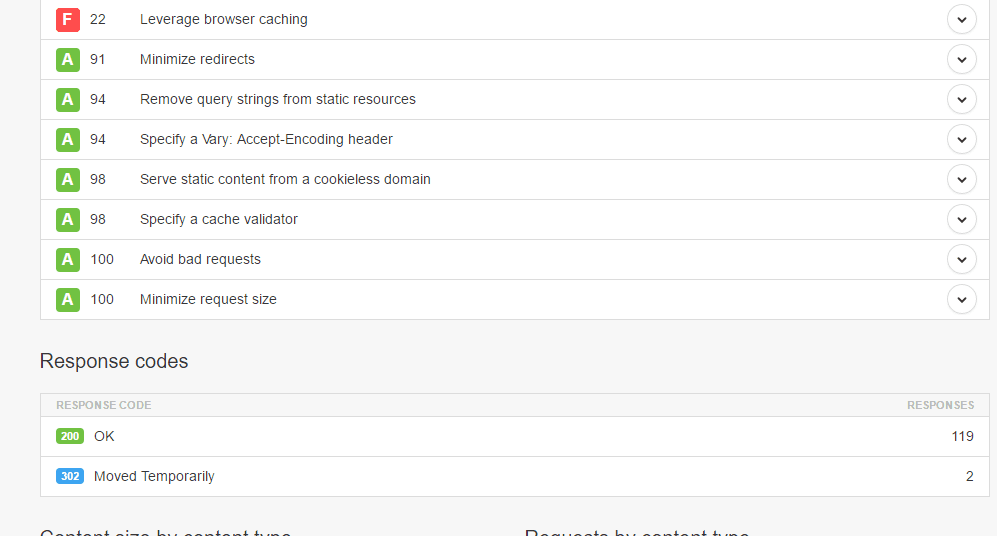Click the RESPONSES column header
The width and height of the screenshot is (997, 536).
tap(940, 405)
